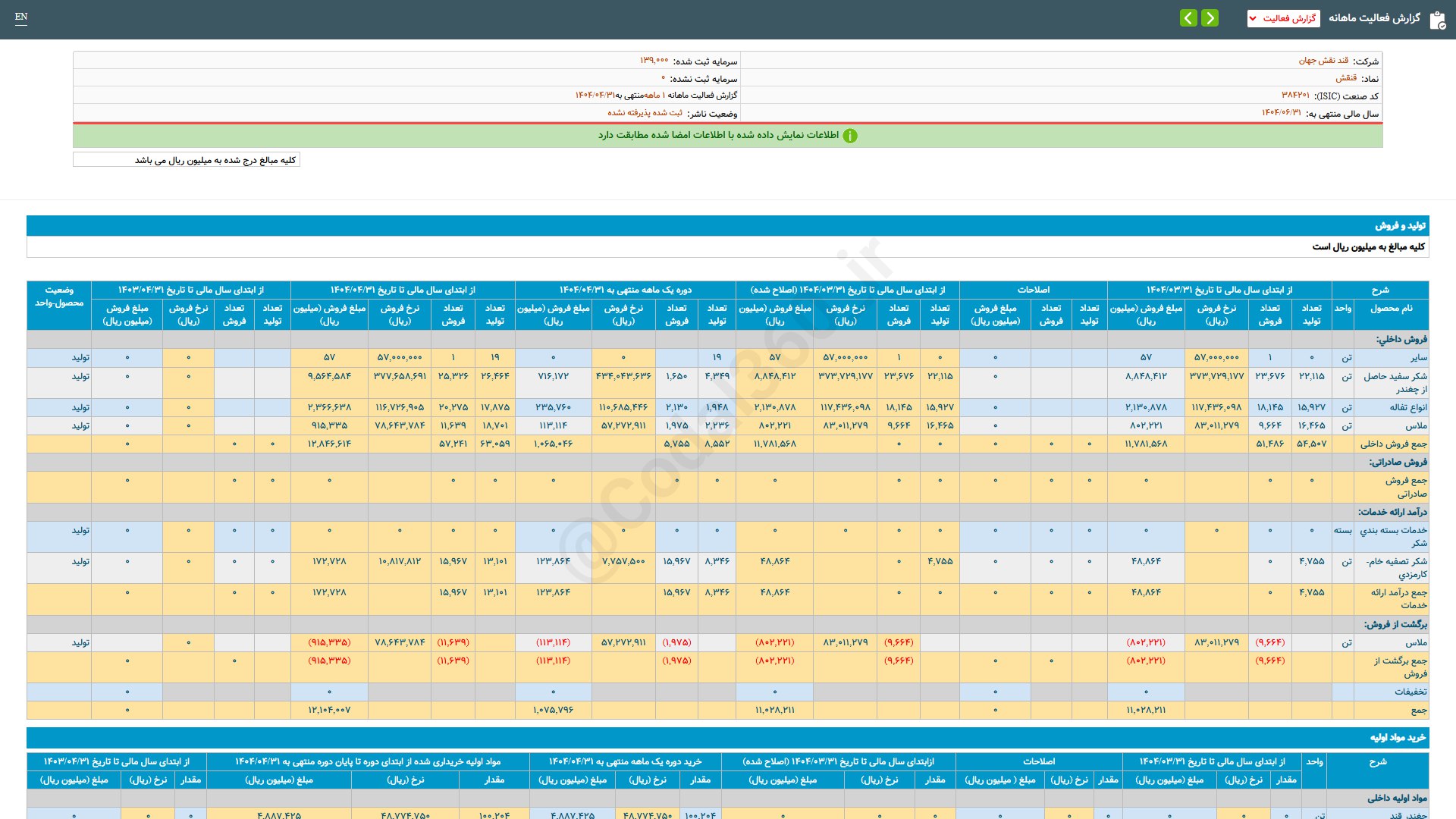1456x819 pixels.
Task: Select cumulative production count ۶۳,۰۵۹
Action: point(495,444)
